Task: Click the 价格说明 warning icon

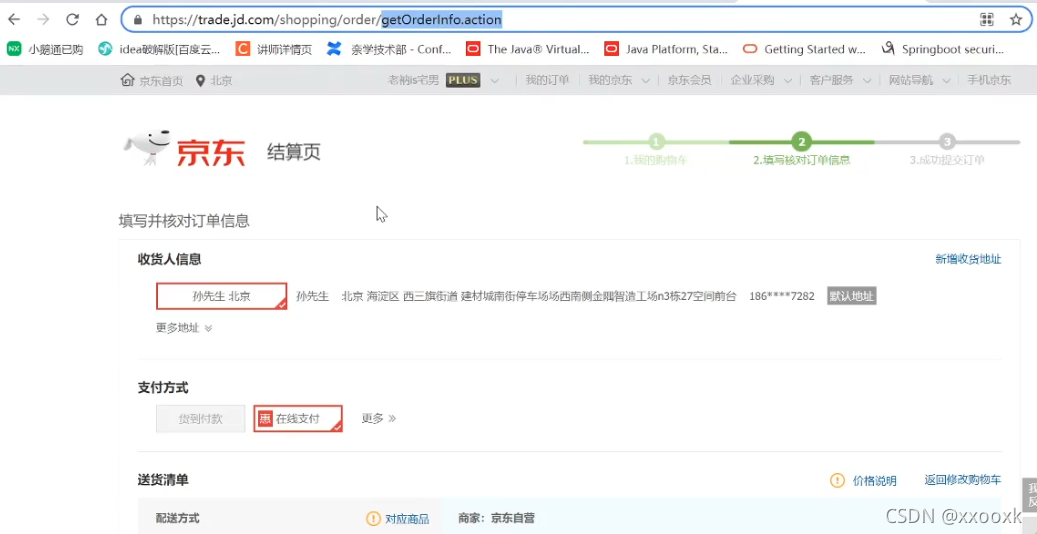Action: pyautogui.click(x=837, y=480)
